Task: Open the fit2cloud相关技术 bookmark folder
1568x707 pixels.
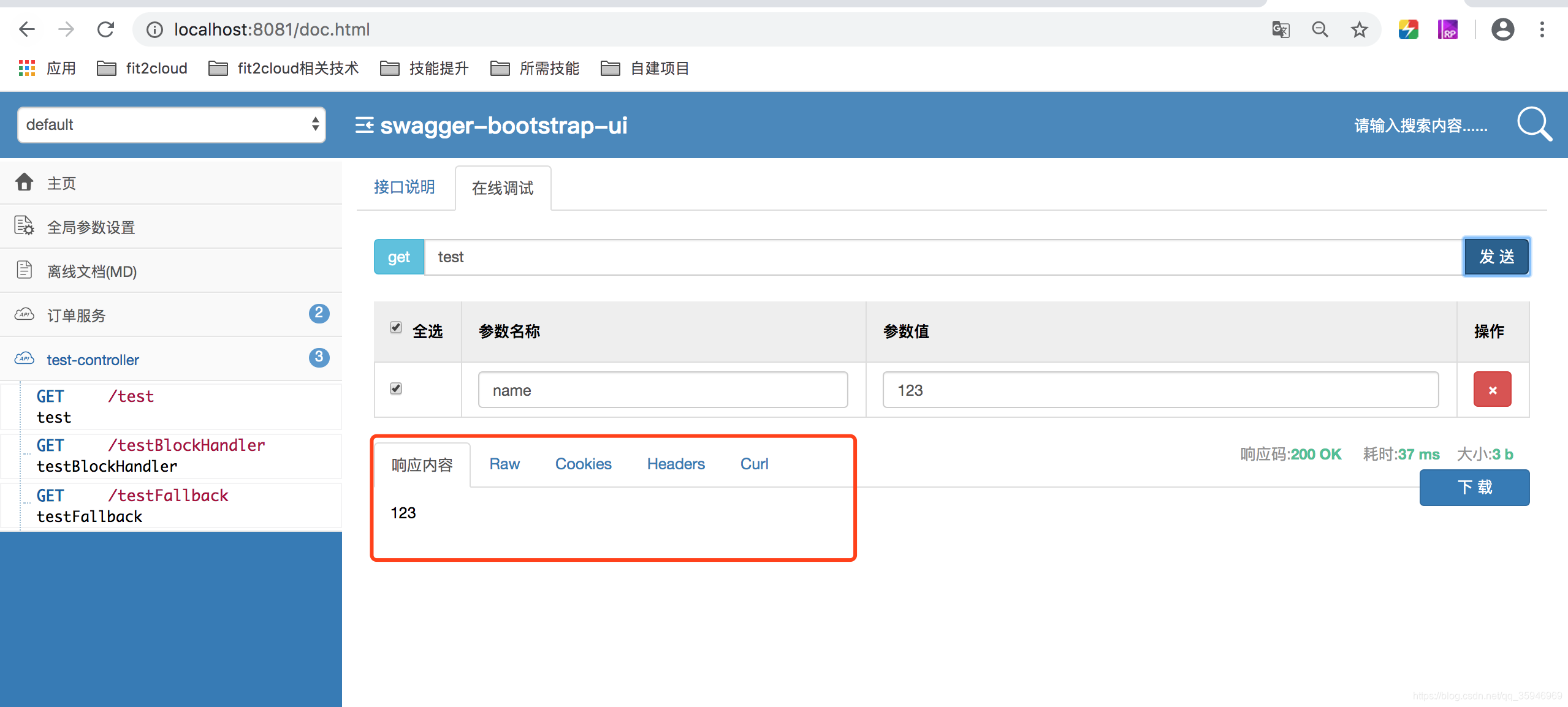Action: tap(284, 68)
